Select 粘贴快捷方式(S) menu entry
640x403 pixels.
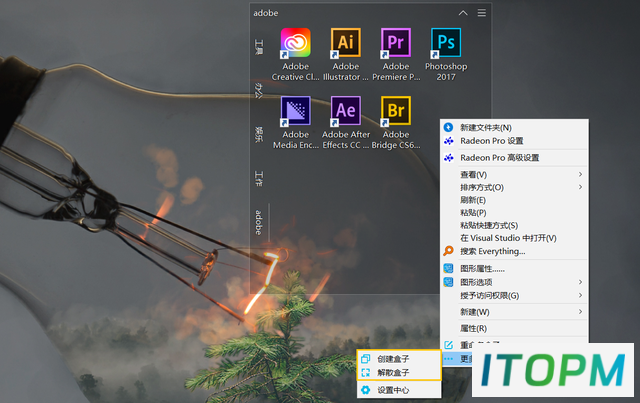[514, 225]
